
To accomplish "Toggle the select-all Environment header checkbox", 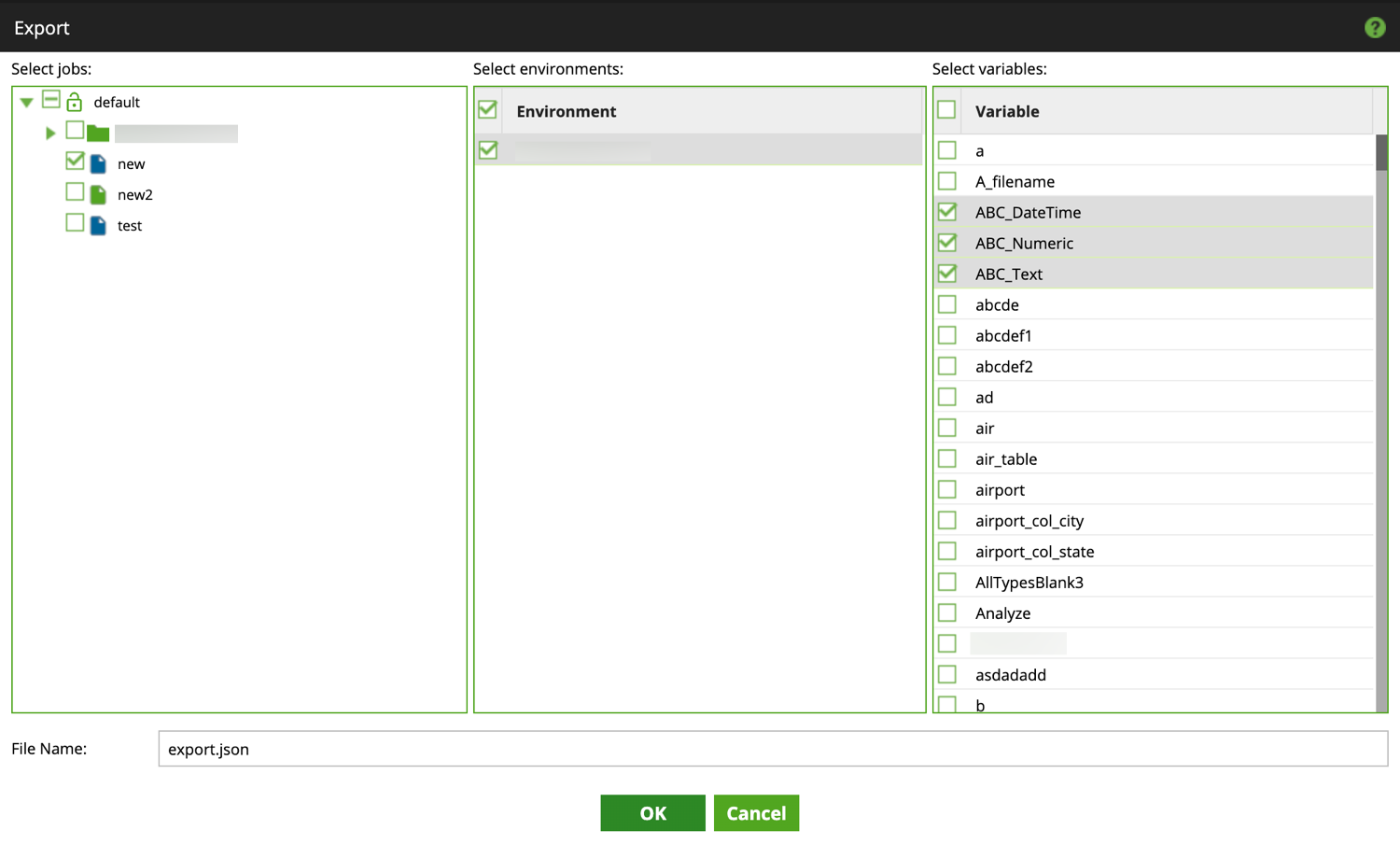I will pos(487,109).
